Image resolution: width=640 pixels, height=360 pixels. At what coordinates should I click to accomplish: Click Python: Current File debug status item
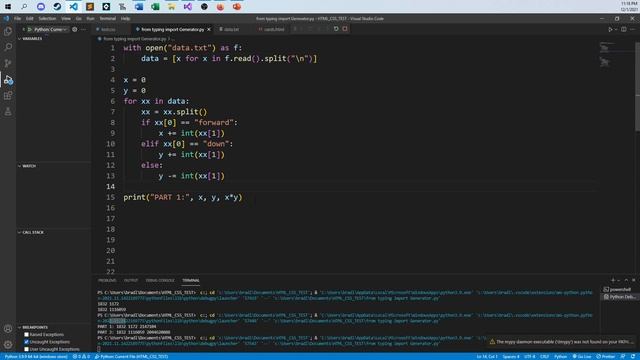pyautogui.click(x=131, y=356)
